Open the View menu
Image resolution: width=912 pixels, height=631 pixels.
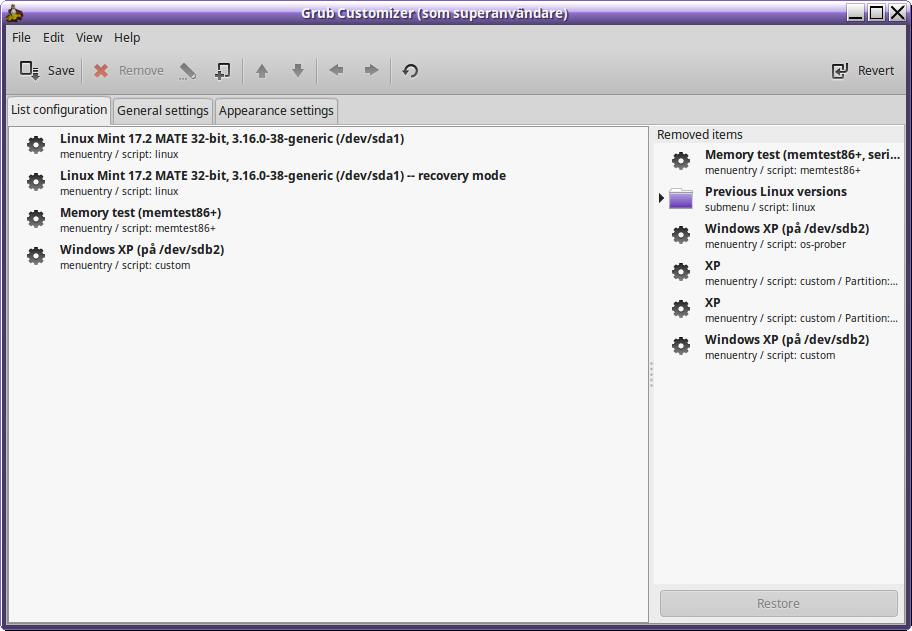click(x=89, y=37)
